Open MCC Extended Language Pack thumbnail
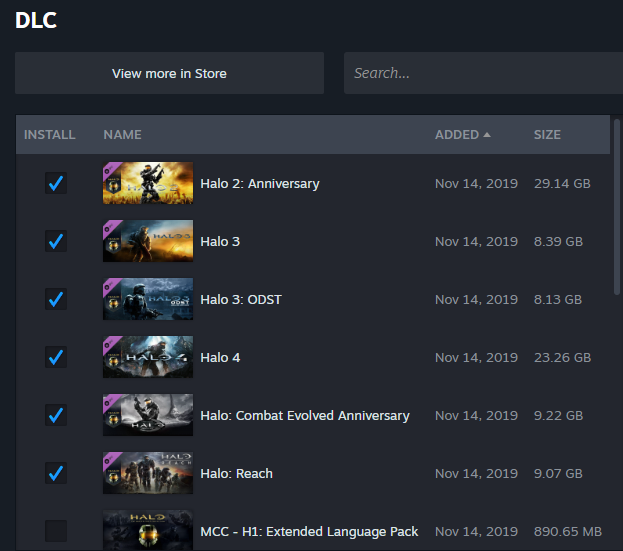The image size is (623, 551). pos(148,530)
